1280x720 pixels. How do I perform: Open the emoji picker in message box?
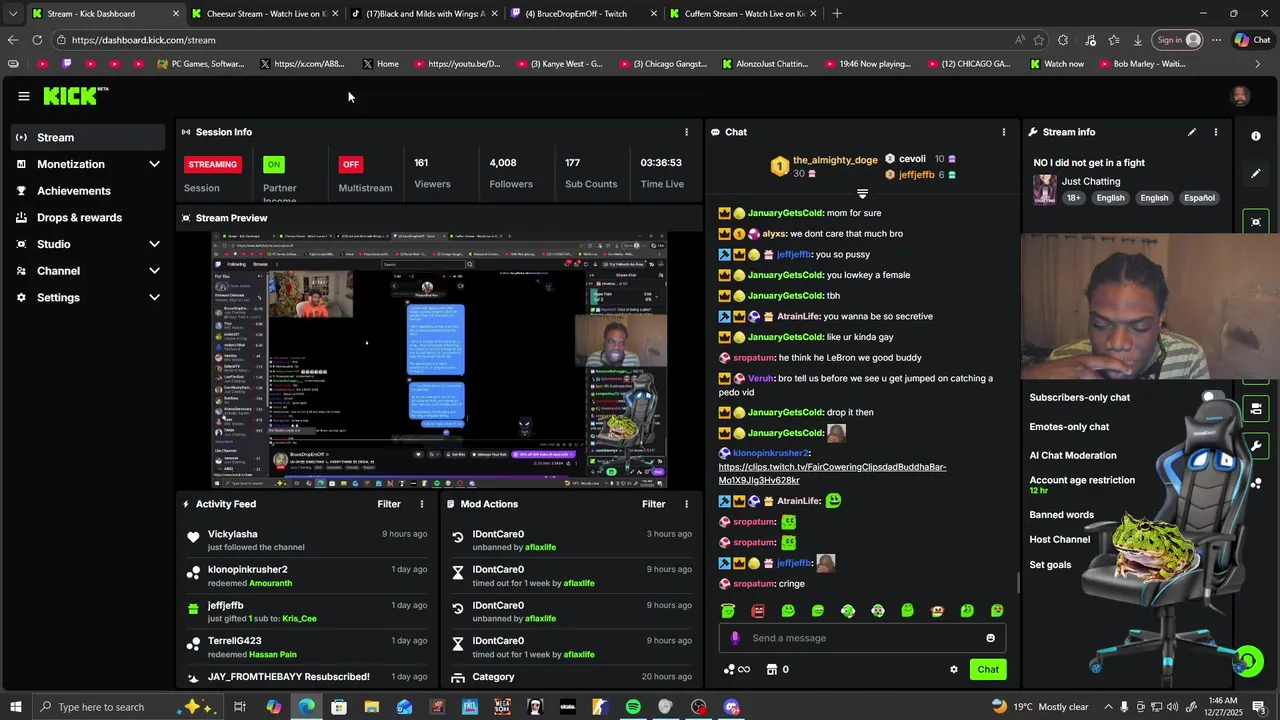(991, 638)
